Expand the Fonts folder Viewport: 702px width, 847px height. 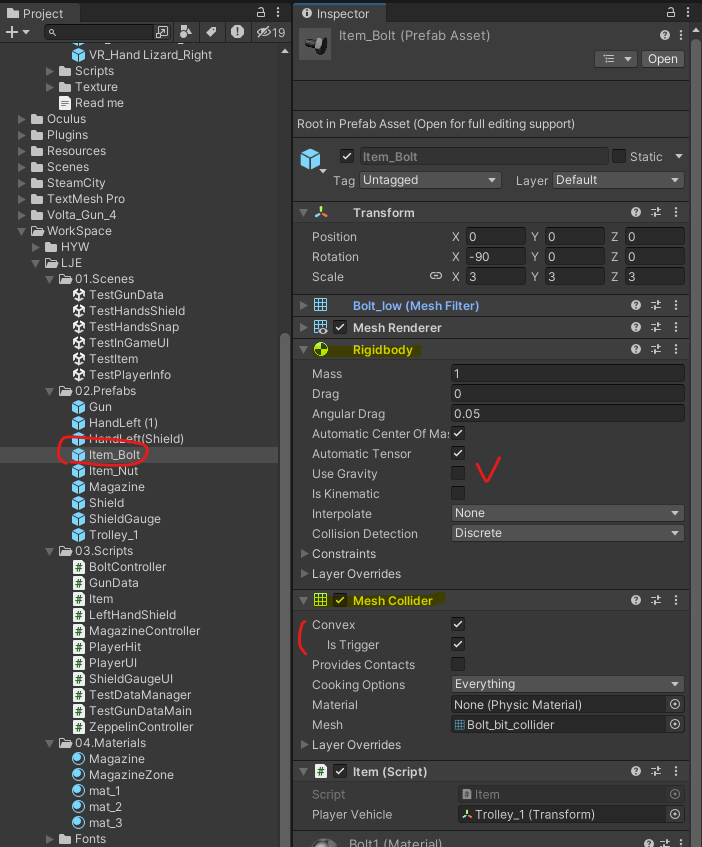(50, 839)
